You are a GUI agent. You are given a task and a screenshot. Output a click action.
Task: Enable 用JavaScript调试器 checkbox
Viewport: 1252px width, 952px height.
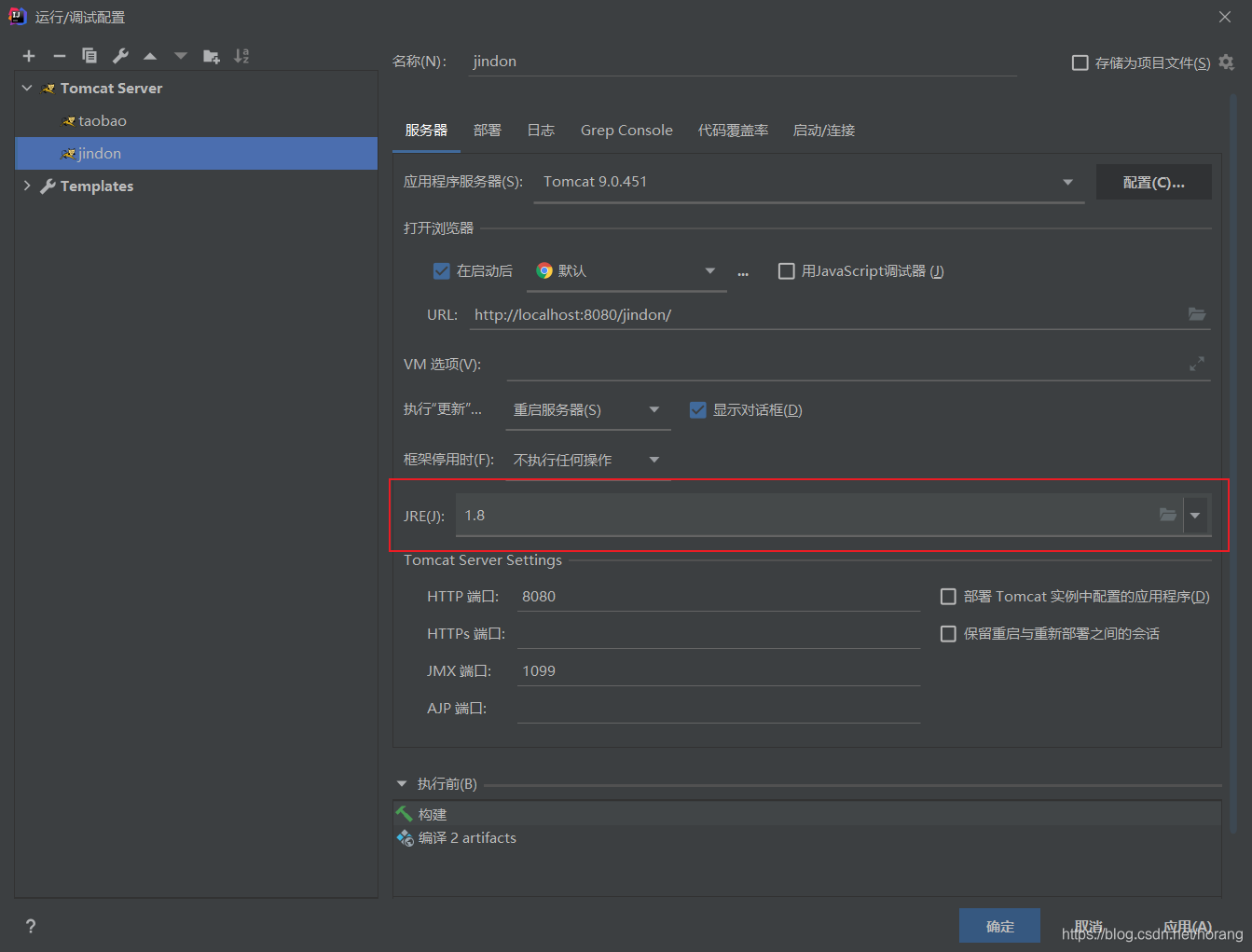[787, 270]
